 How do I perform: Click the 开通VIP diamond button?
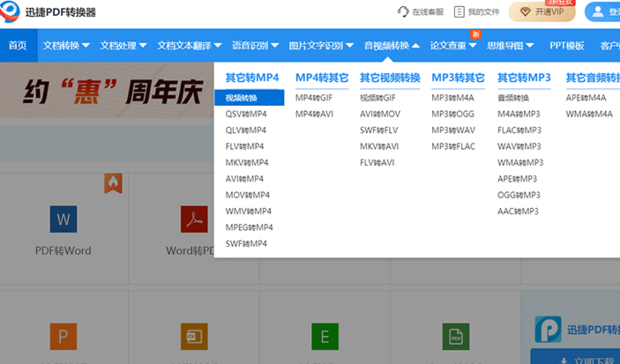pos(542,12)
